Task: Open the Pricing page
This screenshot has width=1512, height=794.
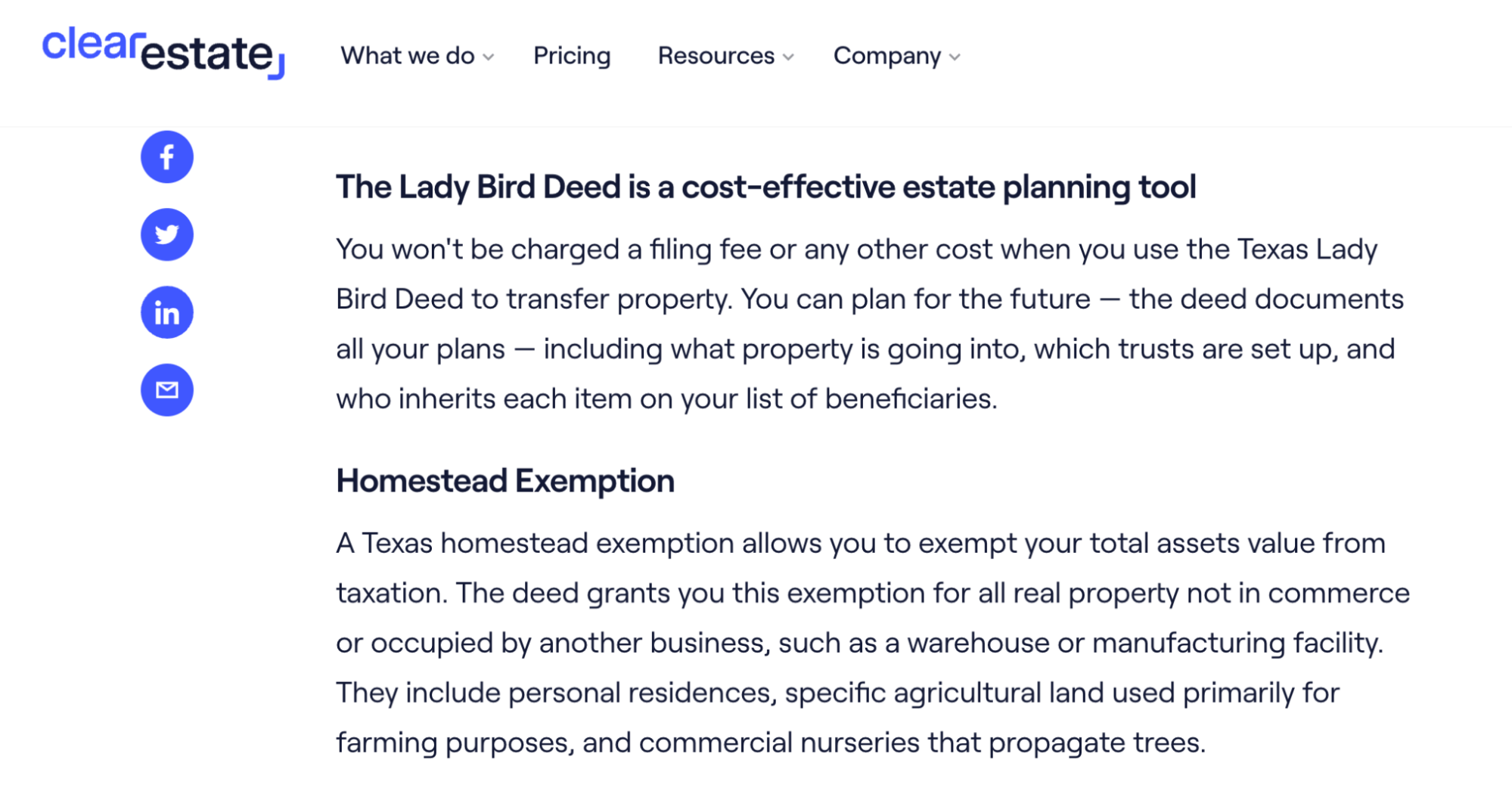Action: tap(572, 55)
